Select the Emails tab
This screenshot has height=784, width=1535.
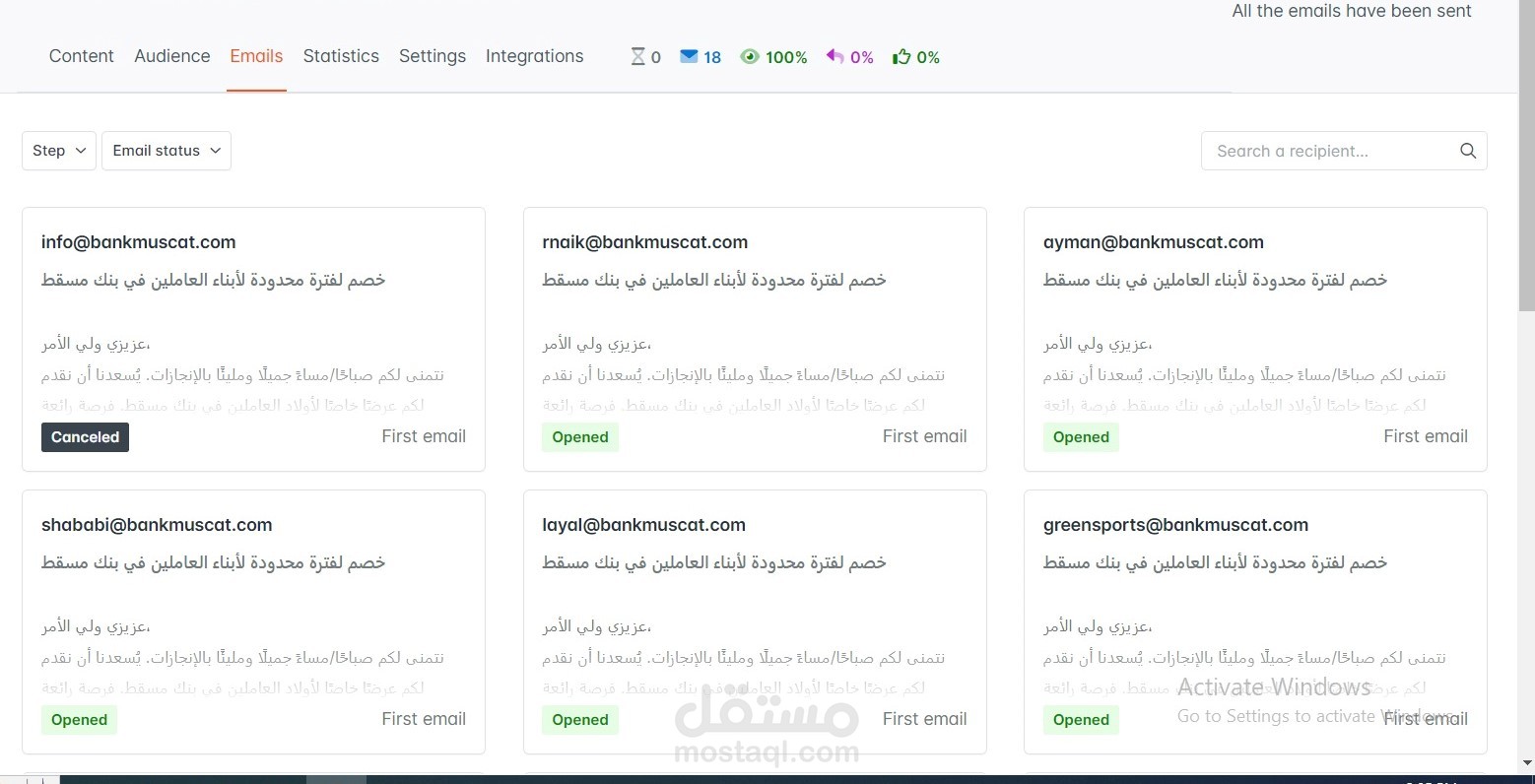click(x=256, y=56)
